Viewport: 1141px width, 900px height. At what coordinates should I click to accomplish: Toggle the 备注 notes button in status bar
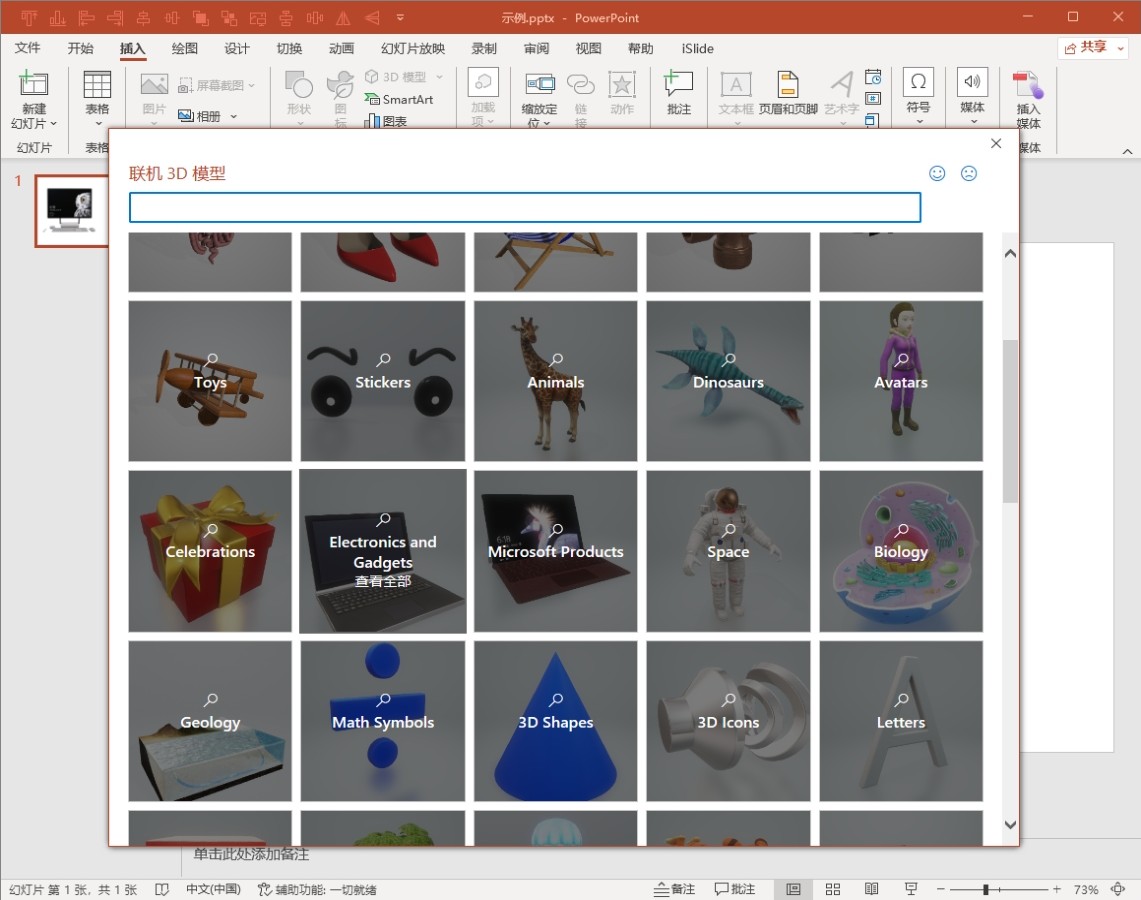coord(675,889)
